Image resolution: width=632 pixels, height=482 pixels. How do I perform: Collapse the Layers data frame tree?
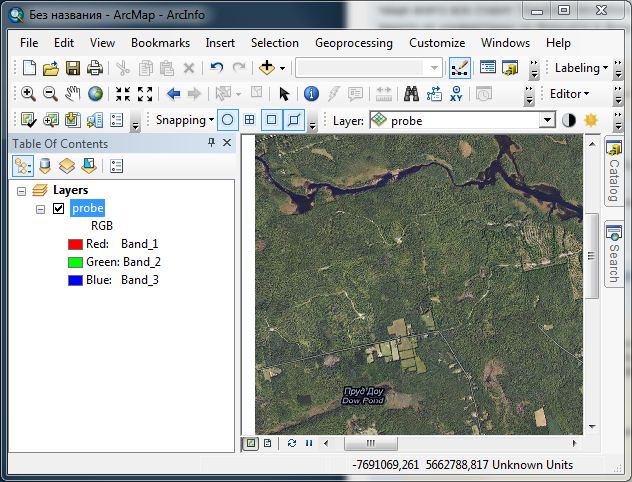point(22,190)
